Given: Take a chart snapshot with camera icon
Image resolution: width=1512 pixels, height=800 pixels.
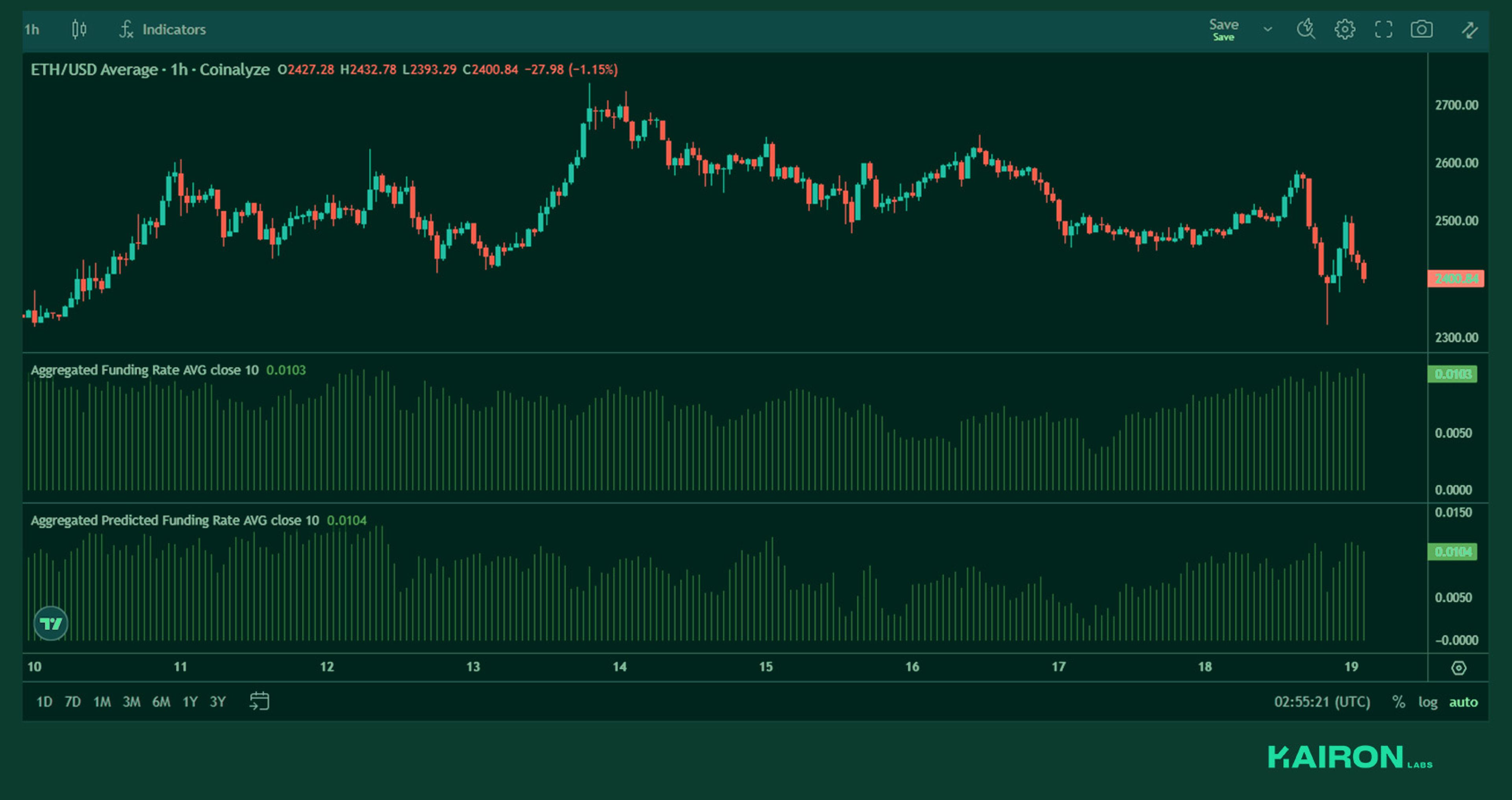Looking at the screenshot, I should [1421, 30].
